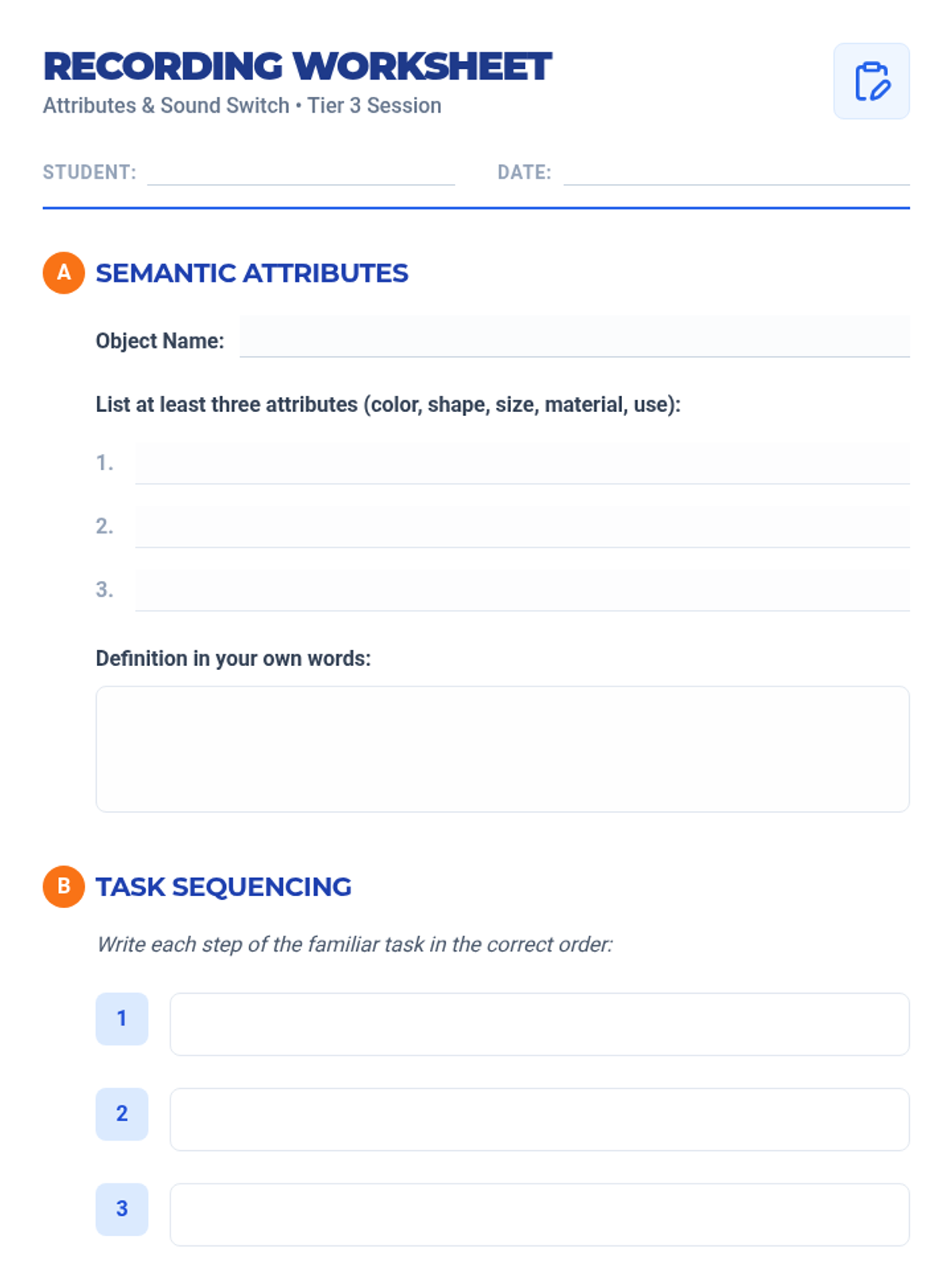Click the Student name line
The image size is (952, 1270).
(301, 173)
